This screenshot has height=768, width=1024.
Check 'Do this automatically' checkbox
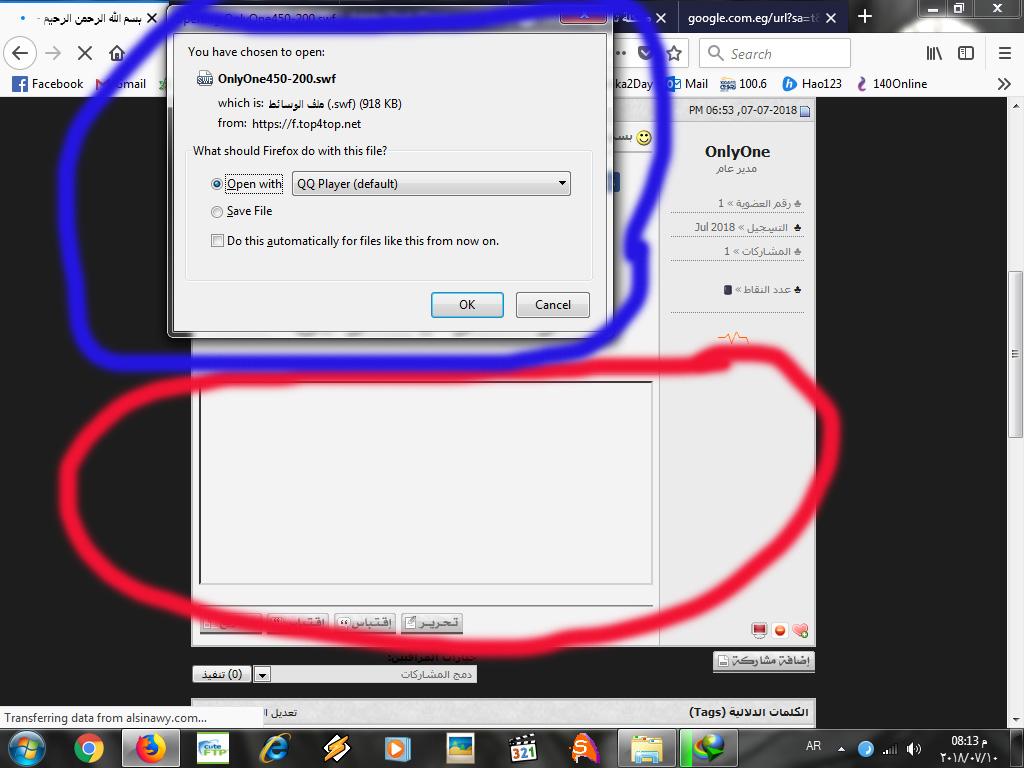pyautogui.click(x=217, y=241)
